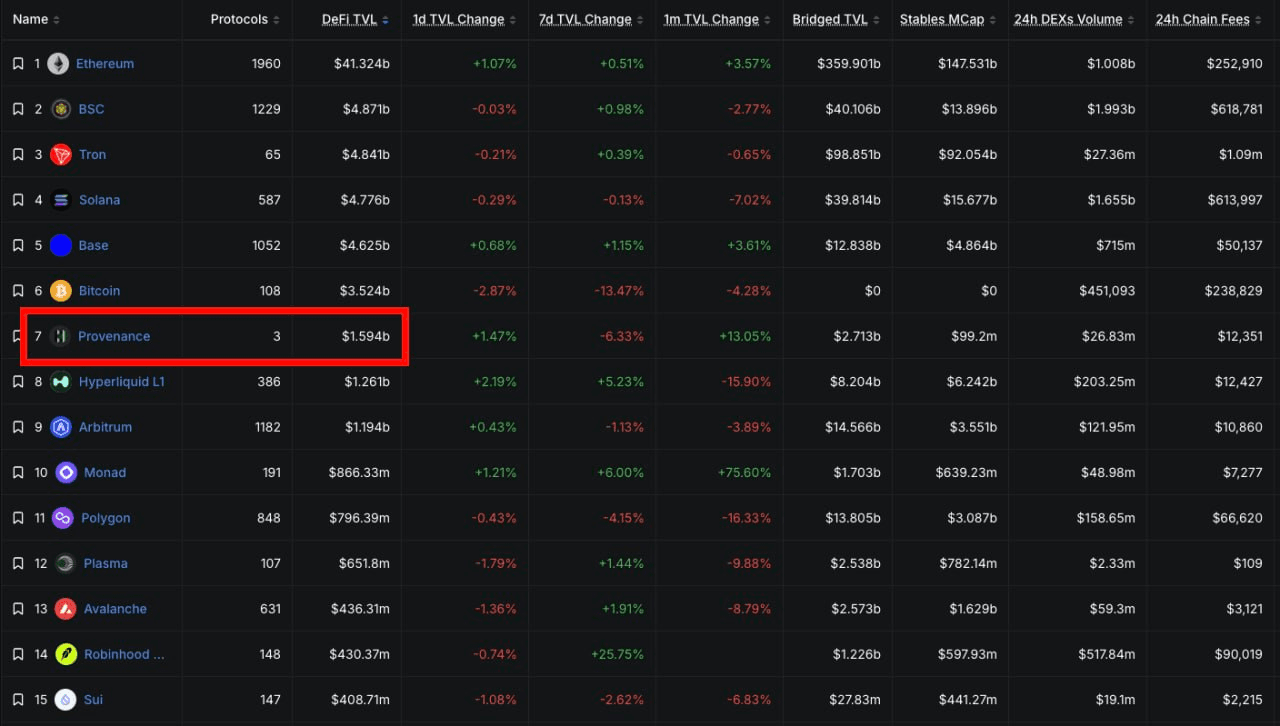Toggle the bookmark for BSC
The width and height of the screenshot is (1280, 726).
click(18, 109)
